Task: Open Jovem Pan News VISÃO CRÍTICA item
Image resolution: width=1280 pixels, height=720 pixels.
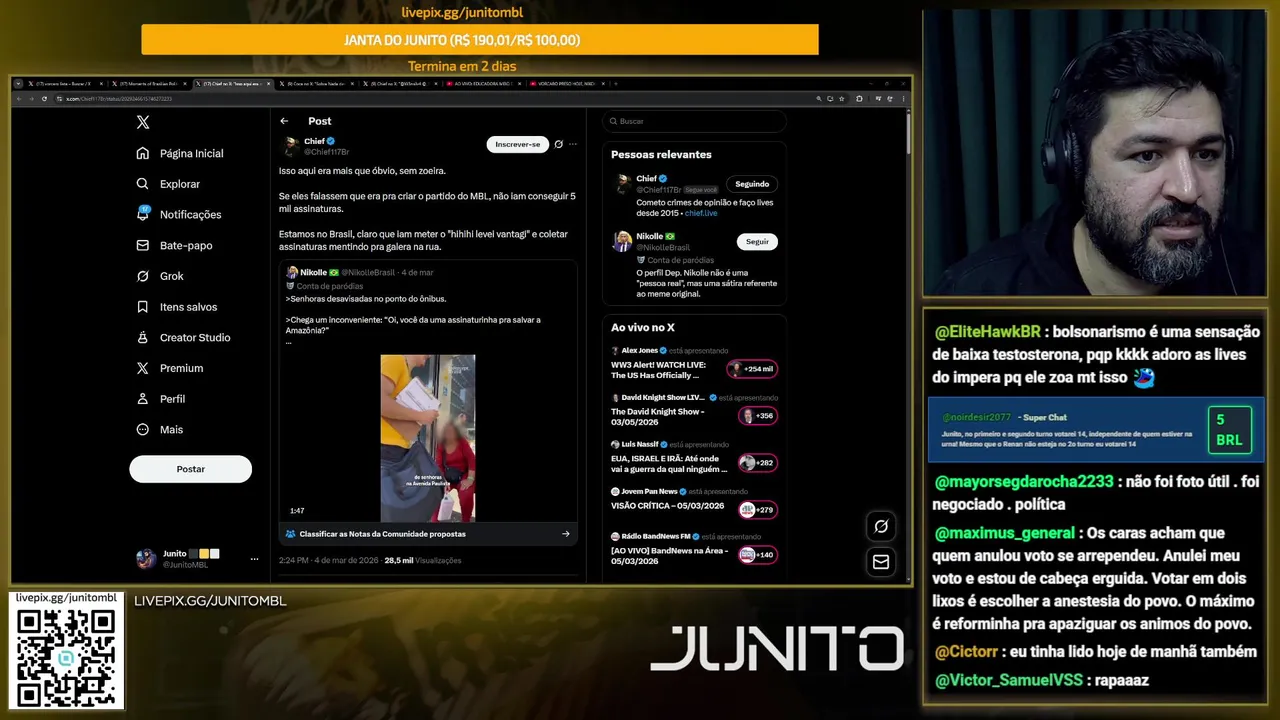Action: [695, 502]
